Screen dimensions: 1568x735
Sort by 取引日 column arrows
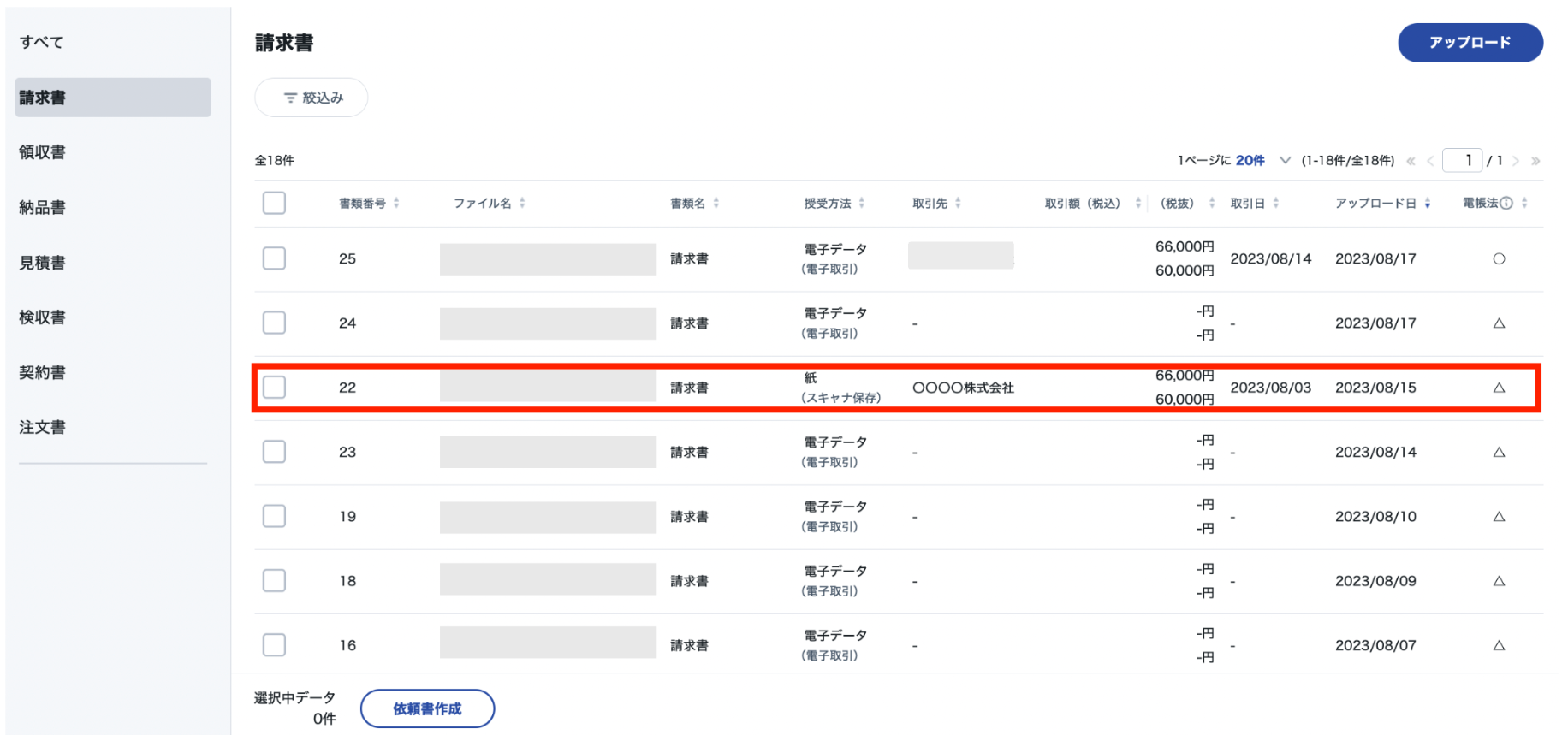click(x=1276, y=203)
